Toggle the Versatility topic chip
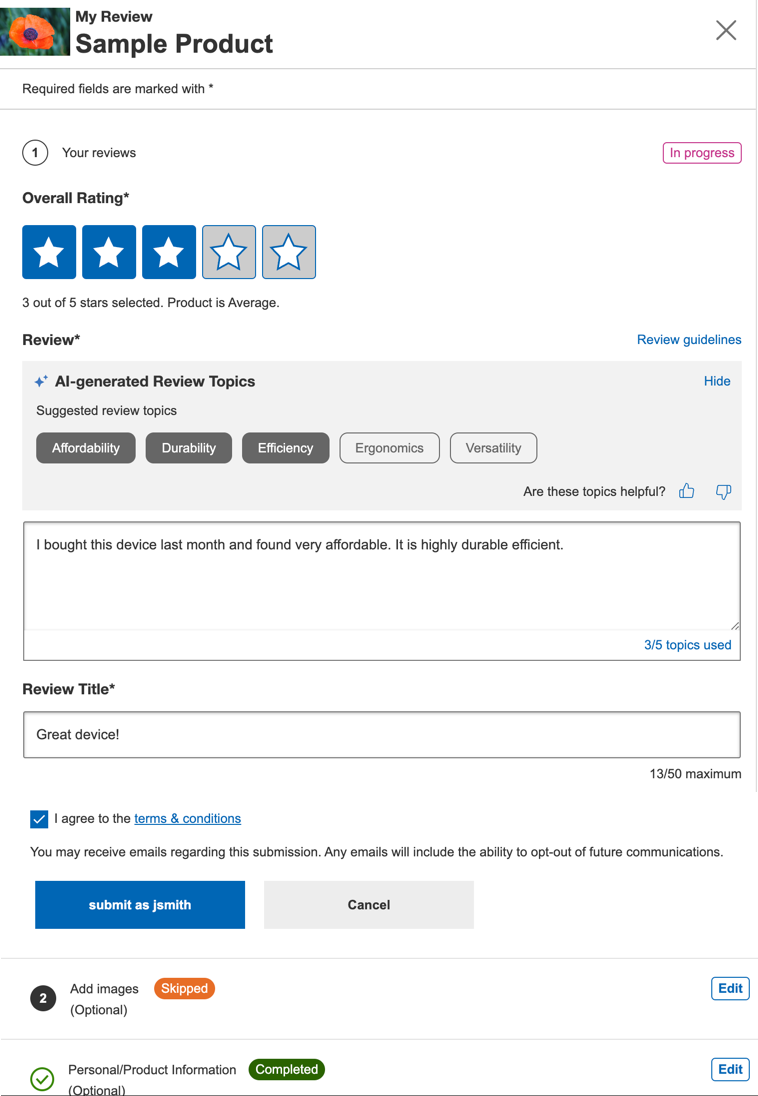 (x=493, y=448)
